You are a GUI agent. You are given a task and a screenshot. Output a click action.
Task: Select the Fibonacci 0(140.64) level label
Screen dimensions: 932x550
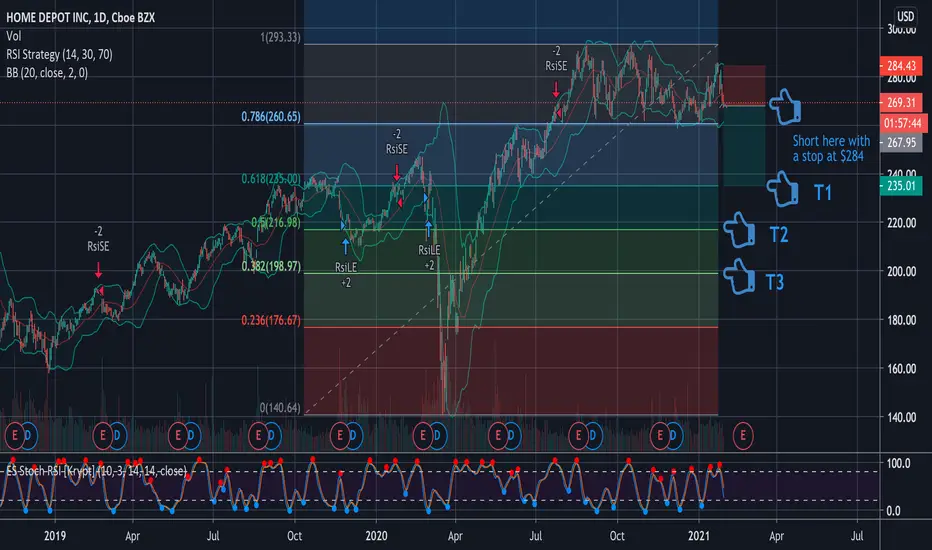(x=280, y=408)
